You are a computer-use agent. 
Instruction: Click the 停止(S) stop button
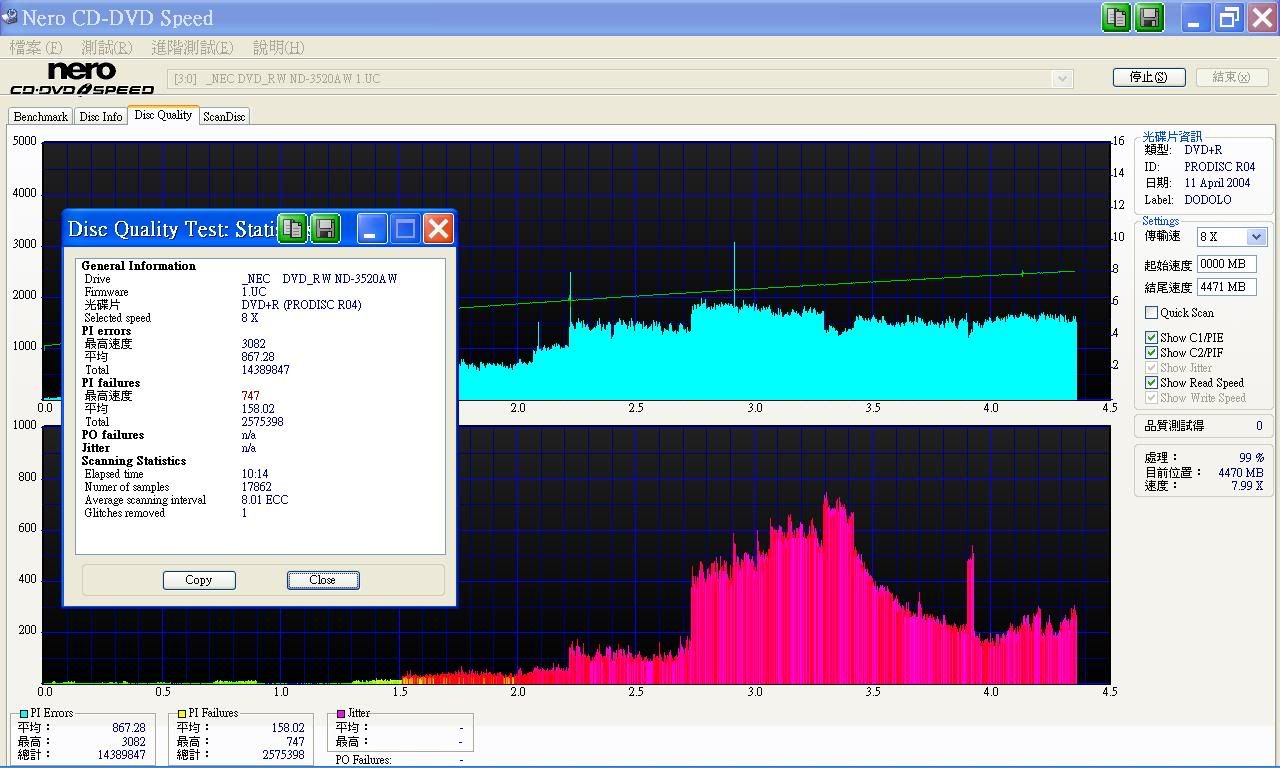coord(1149,77)
